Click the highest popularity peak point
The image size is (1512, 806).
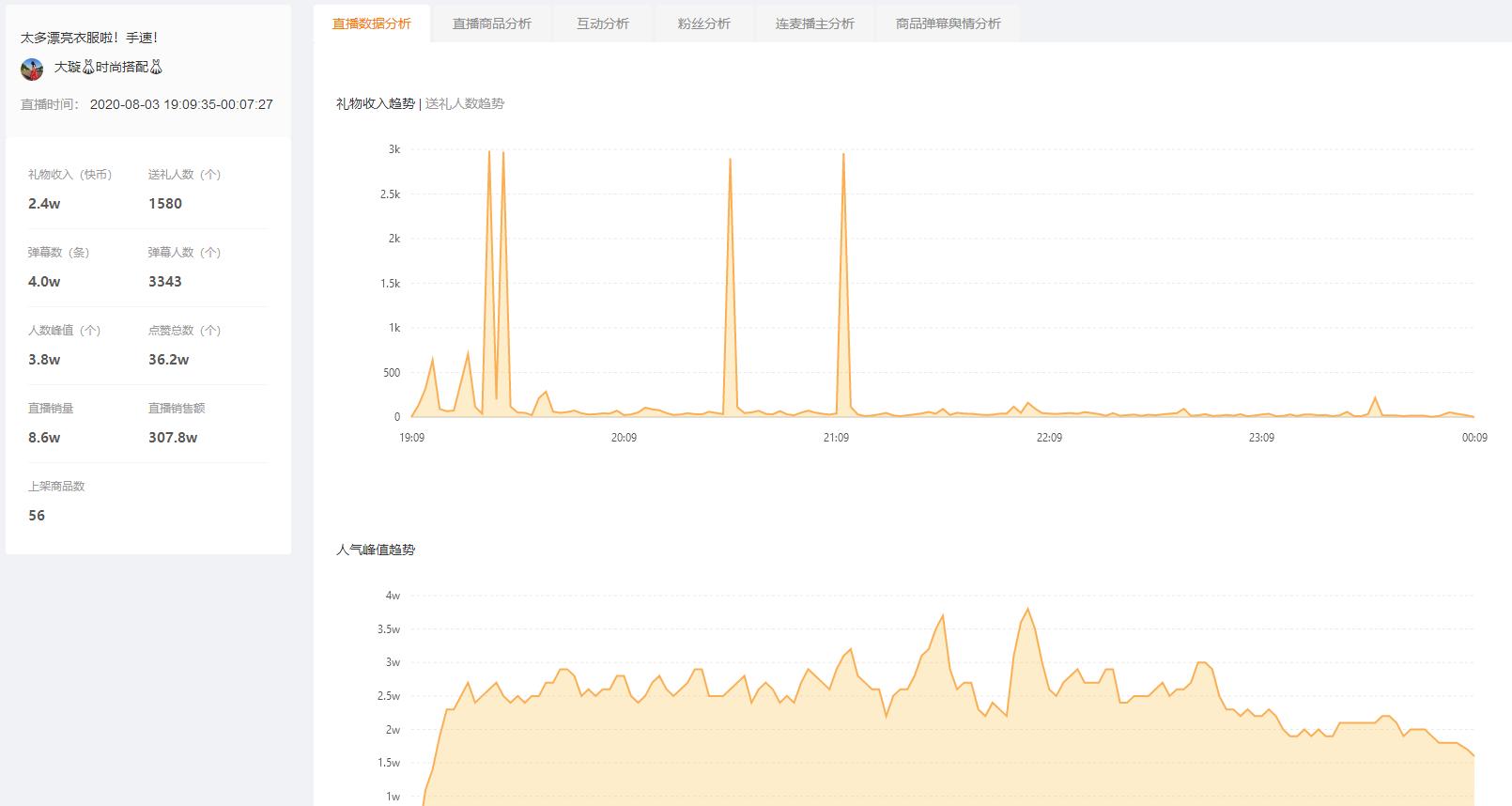1027,609
